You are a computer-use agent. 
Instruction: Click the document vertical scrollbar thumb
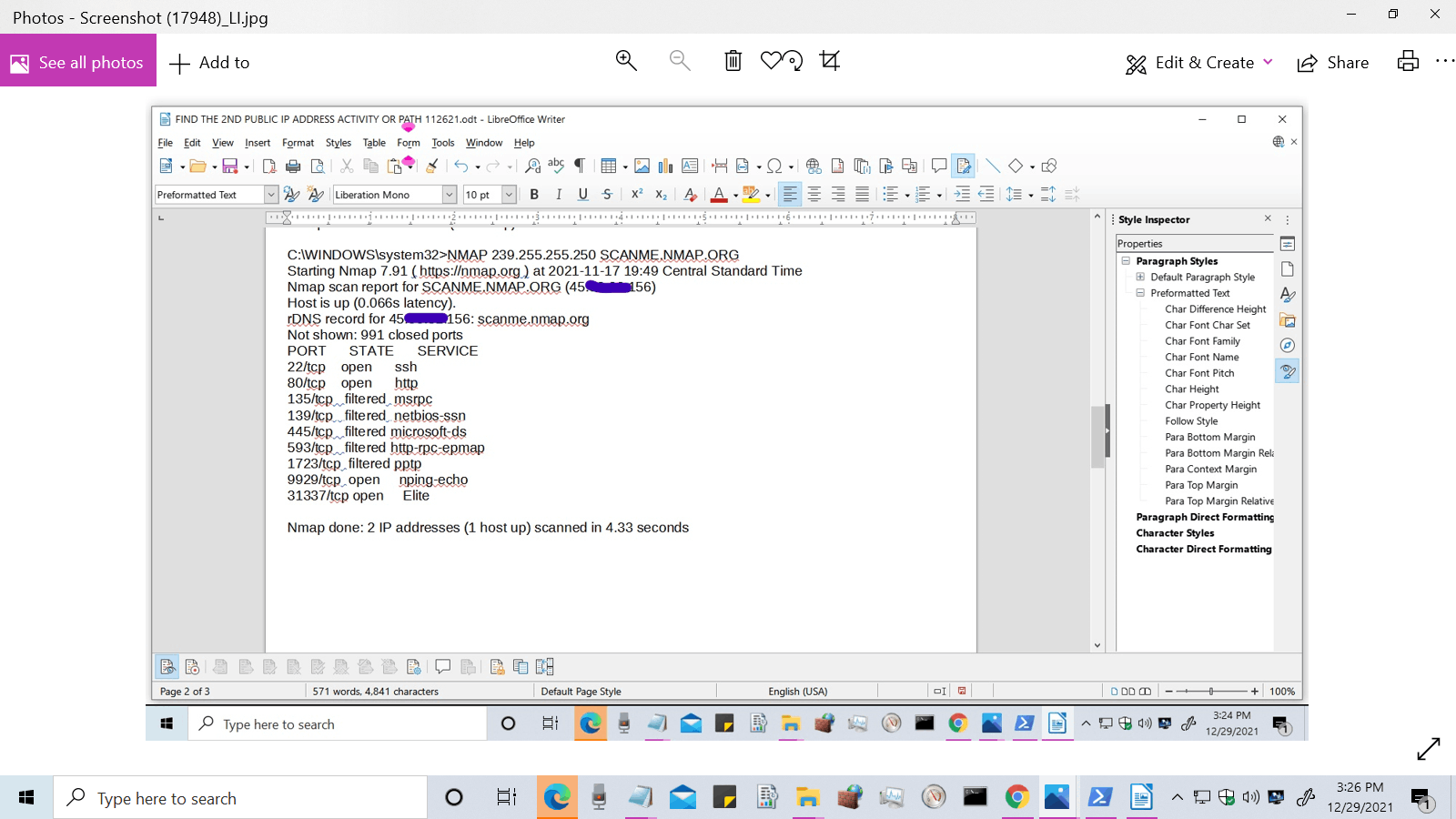[1098, 436]
